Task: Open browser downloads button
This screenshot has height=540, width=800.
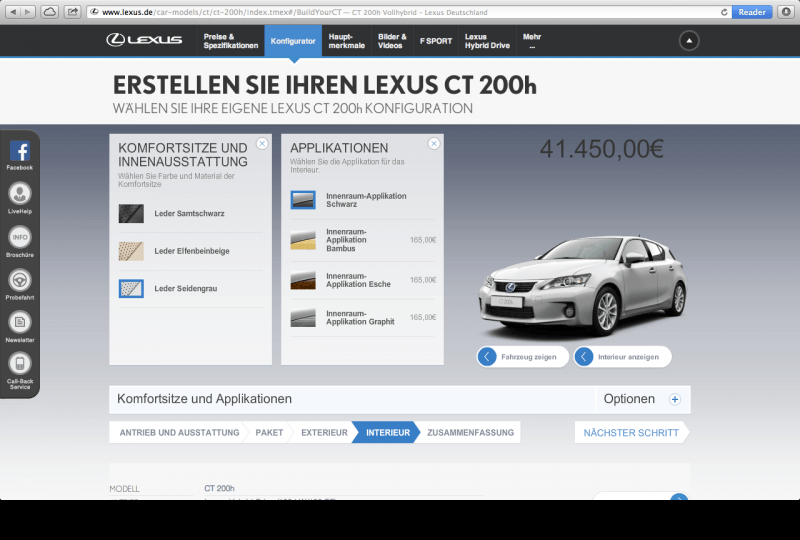Action: (786, 12)
